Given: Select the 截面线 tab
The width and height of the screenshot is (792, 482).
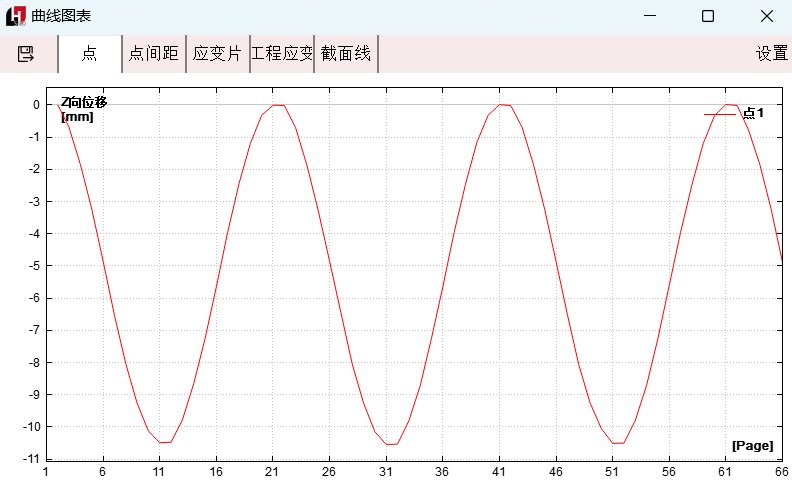Looking at the screenshot, I should coord(346,54).
